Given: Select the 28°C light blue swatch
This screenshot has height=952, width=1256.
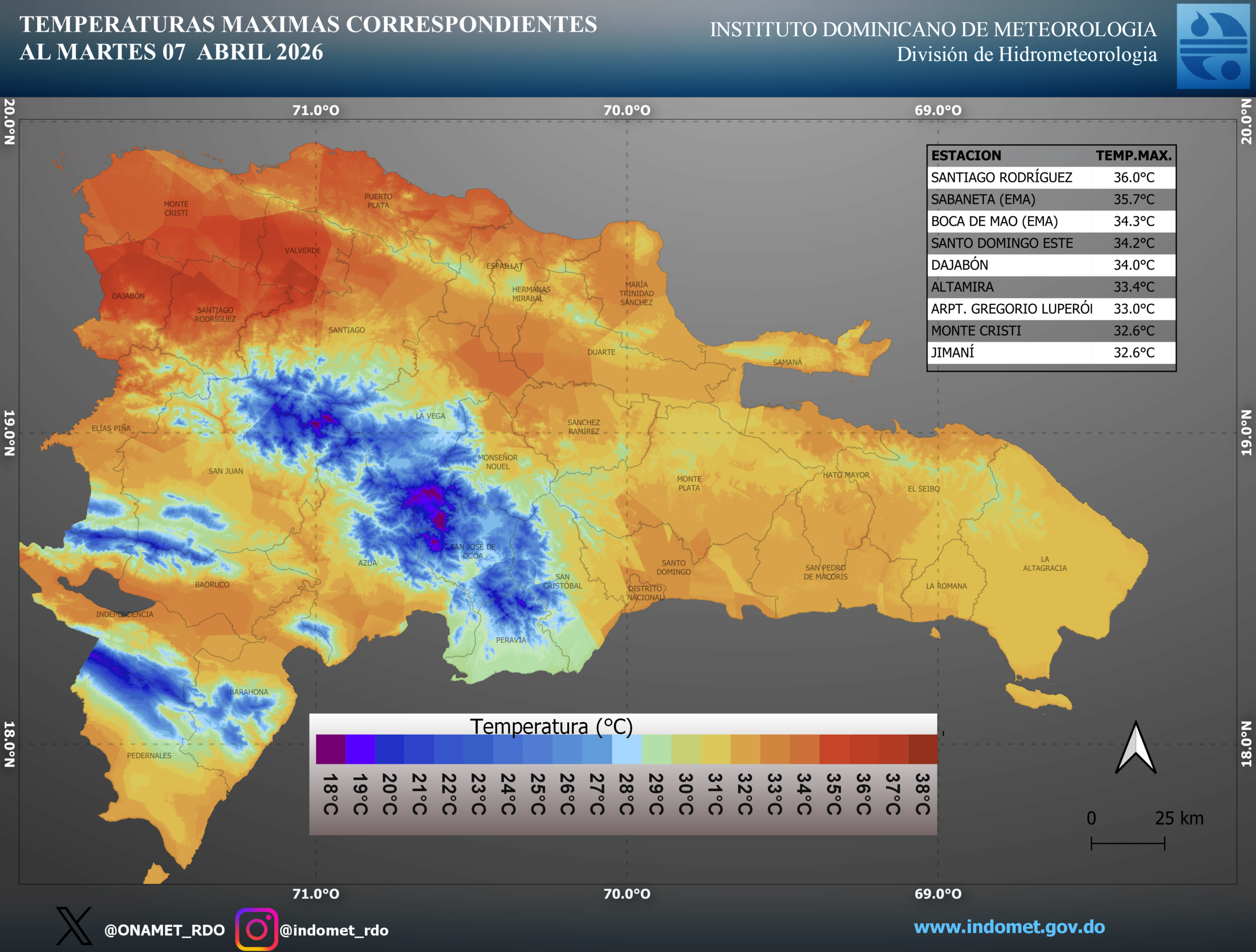Looking at the screenshot, I should pyautogui.click(x=627, y=749).
